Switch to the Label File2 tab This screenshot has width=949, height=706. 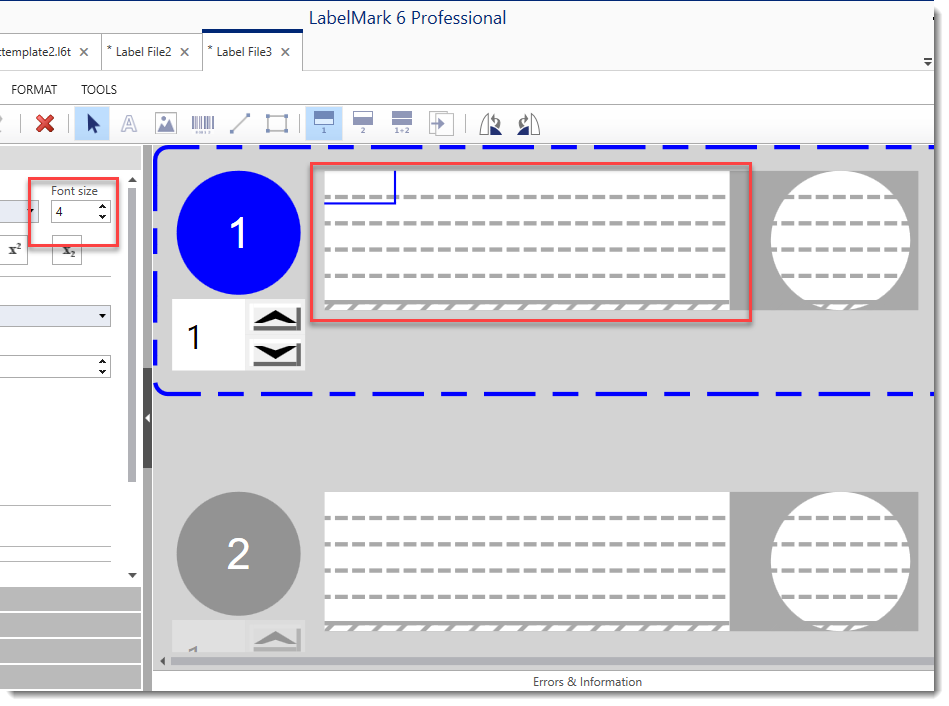(x=143, y=51)
